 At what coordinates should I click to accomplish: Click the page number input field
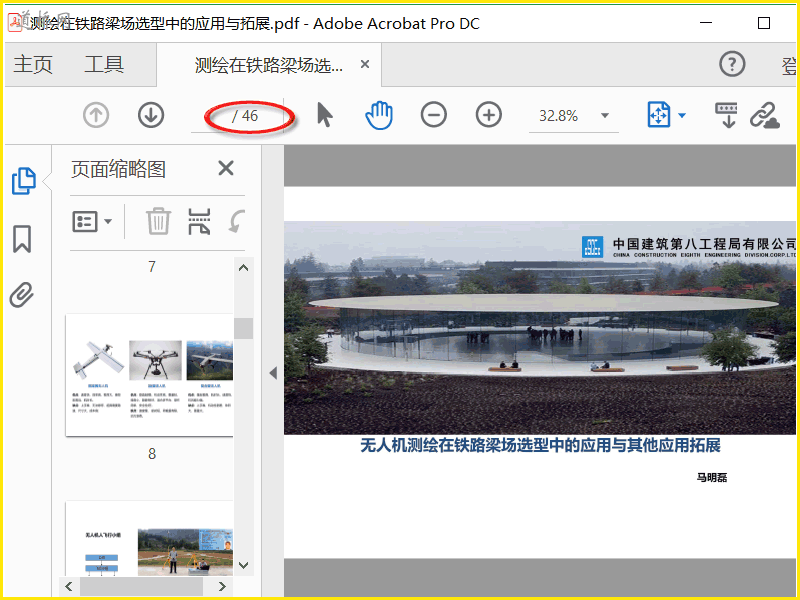tap(211, 116)
